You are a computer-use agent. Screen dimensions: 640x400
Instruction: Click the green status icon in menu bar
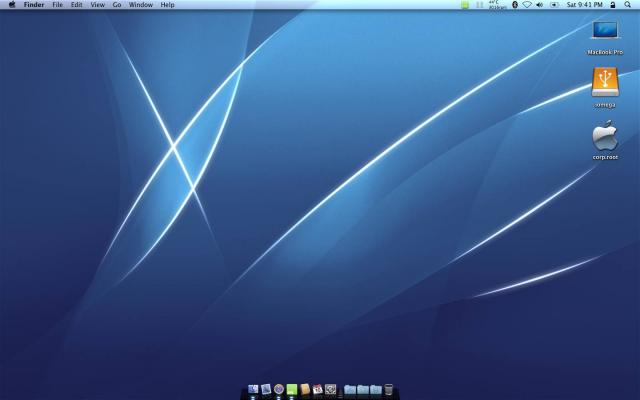(x=465, y=5)
